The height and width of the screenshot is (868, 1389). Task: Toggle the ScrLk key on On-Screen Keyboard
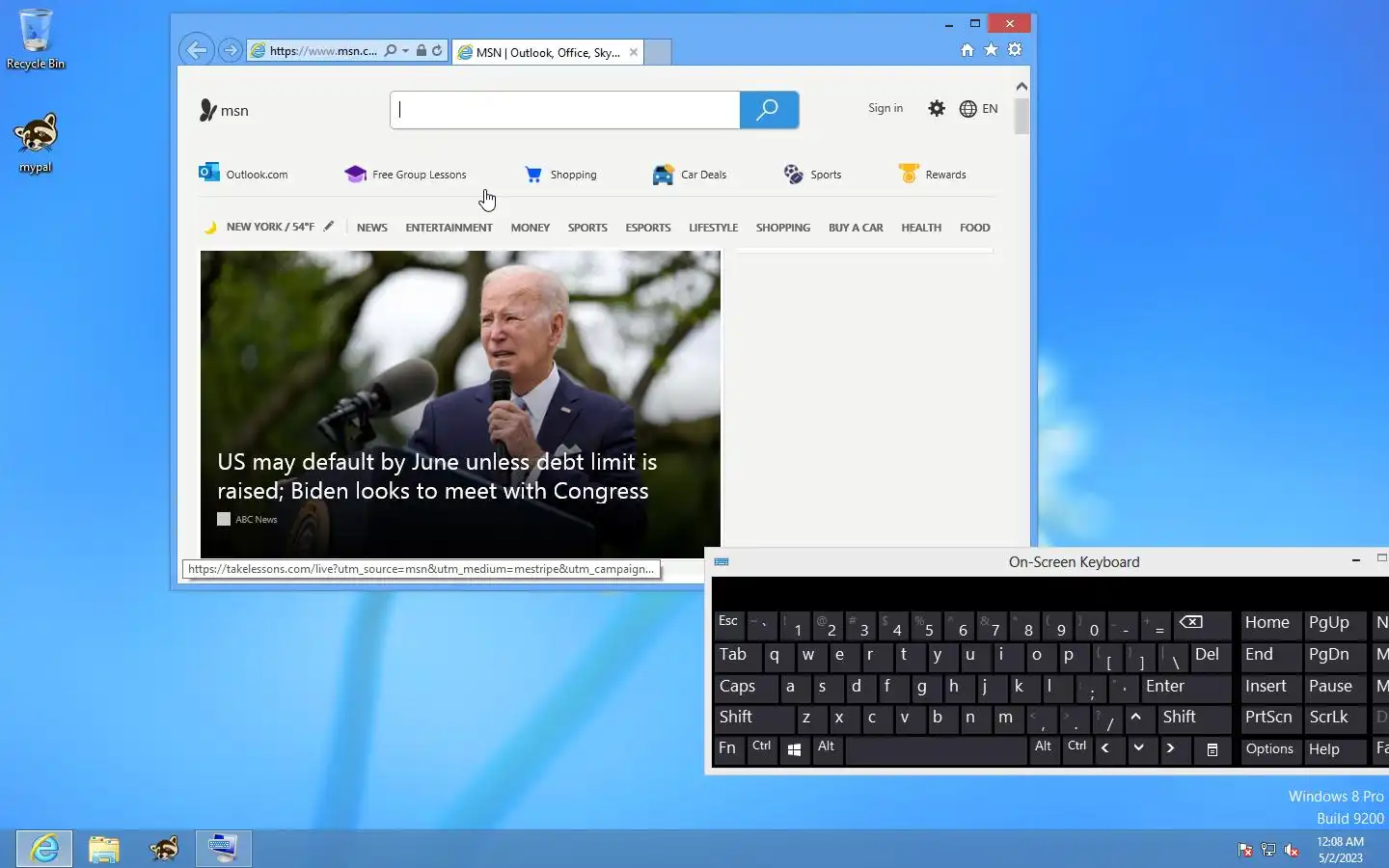(x=1336, y=718)
